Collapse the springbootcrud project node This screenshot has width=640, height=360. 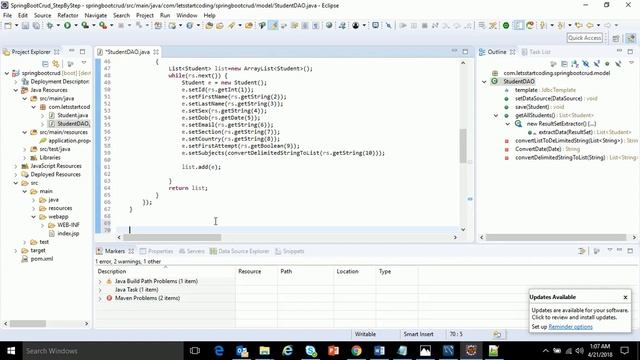[7, 73]
